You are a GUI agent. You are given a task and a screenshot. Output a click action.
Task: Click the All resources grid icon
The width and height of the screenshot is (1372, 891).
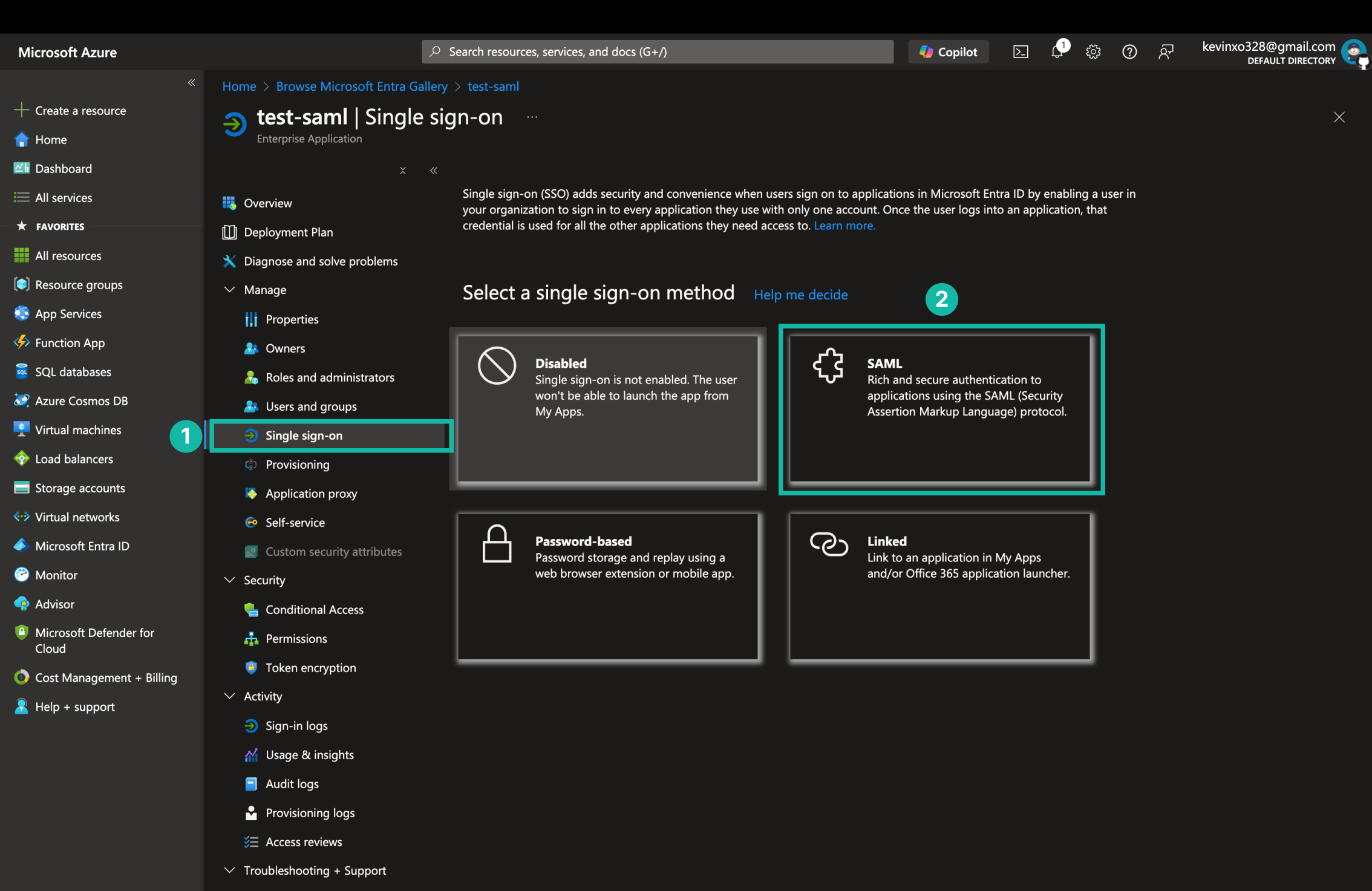(22, 255)
